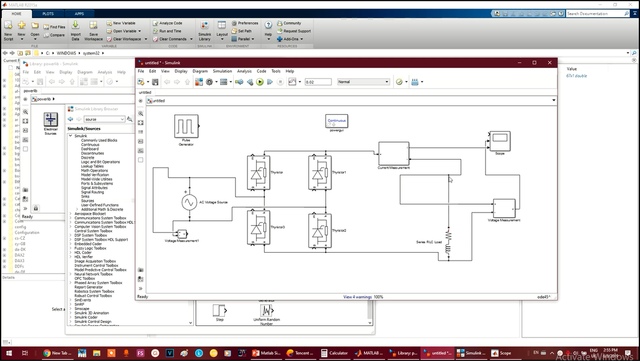Select Sinks in the library tree

click(x=85, y=196)
